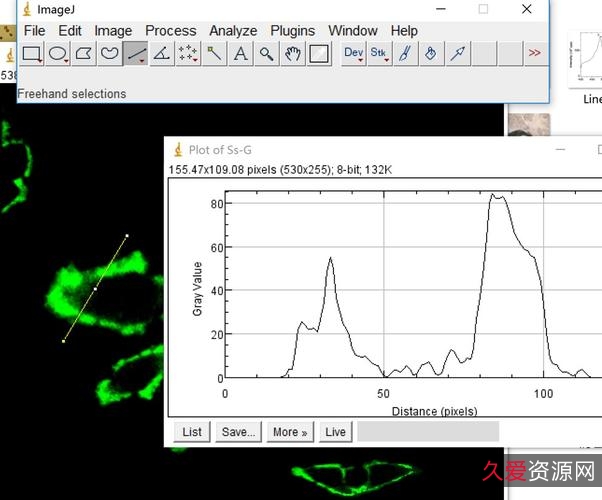Image resolution: width=602 pixels, height=500 pixels.
Task: Choose the Polygon selection tool
Action: point(84,54)
